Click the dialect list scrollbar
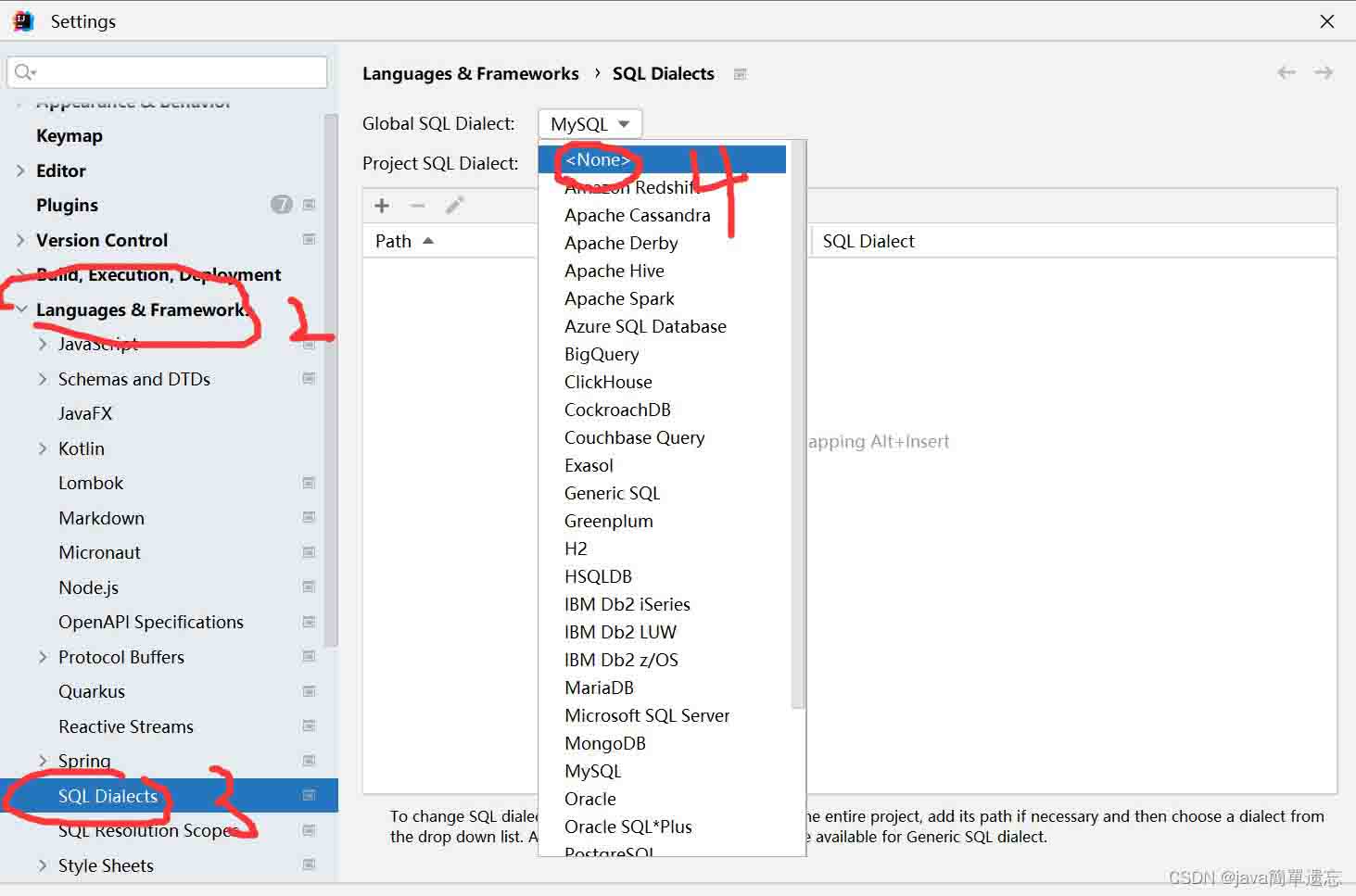Image resolution: width=1356 pixels, height=896 pixels. tap(798, 426)
